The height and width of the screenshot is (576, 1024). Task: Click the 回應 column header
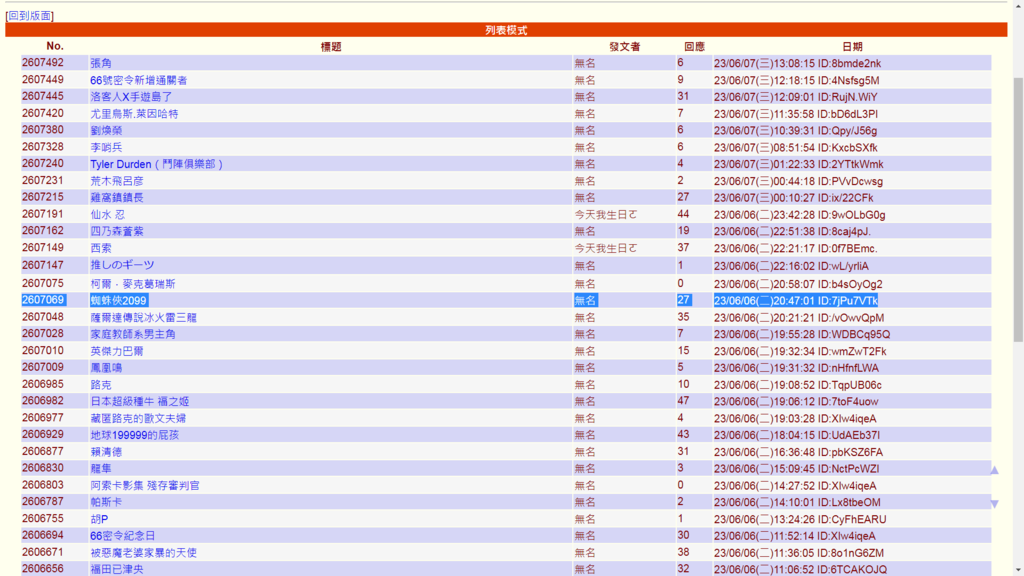694,46
